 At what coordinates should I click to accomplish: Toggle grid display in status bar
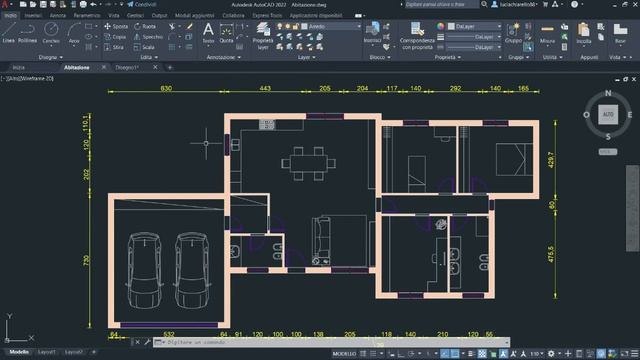(x=363, y=354)
